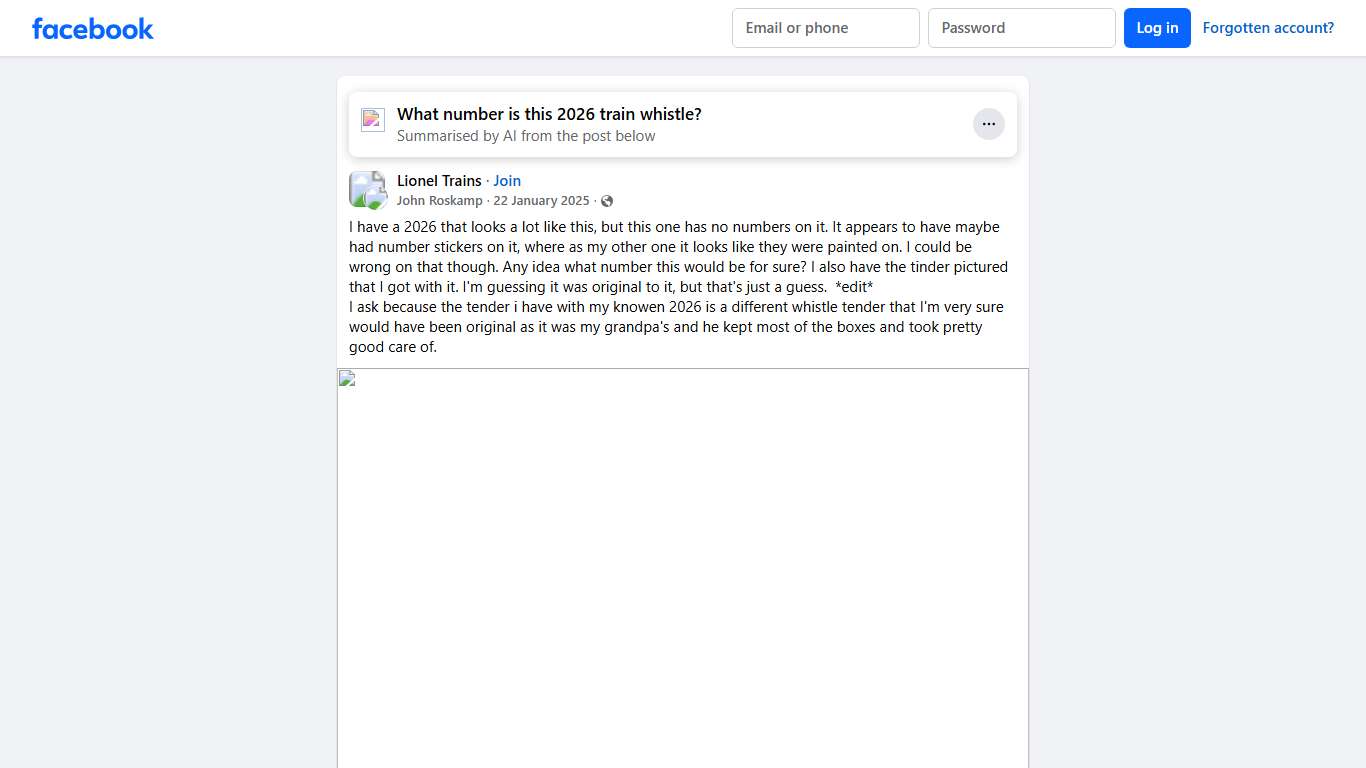Click 'Summarised by AI from the post below'
The image size is (1366, 768).
click(x=526, y=136)
